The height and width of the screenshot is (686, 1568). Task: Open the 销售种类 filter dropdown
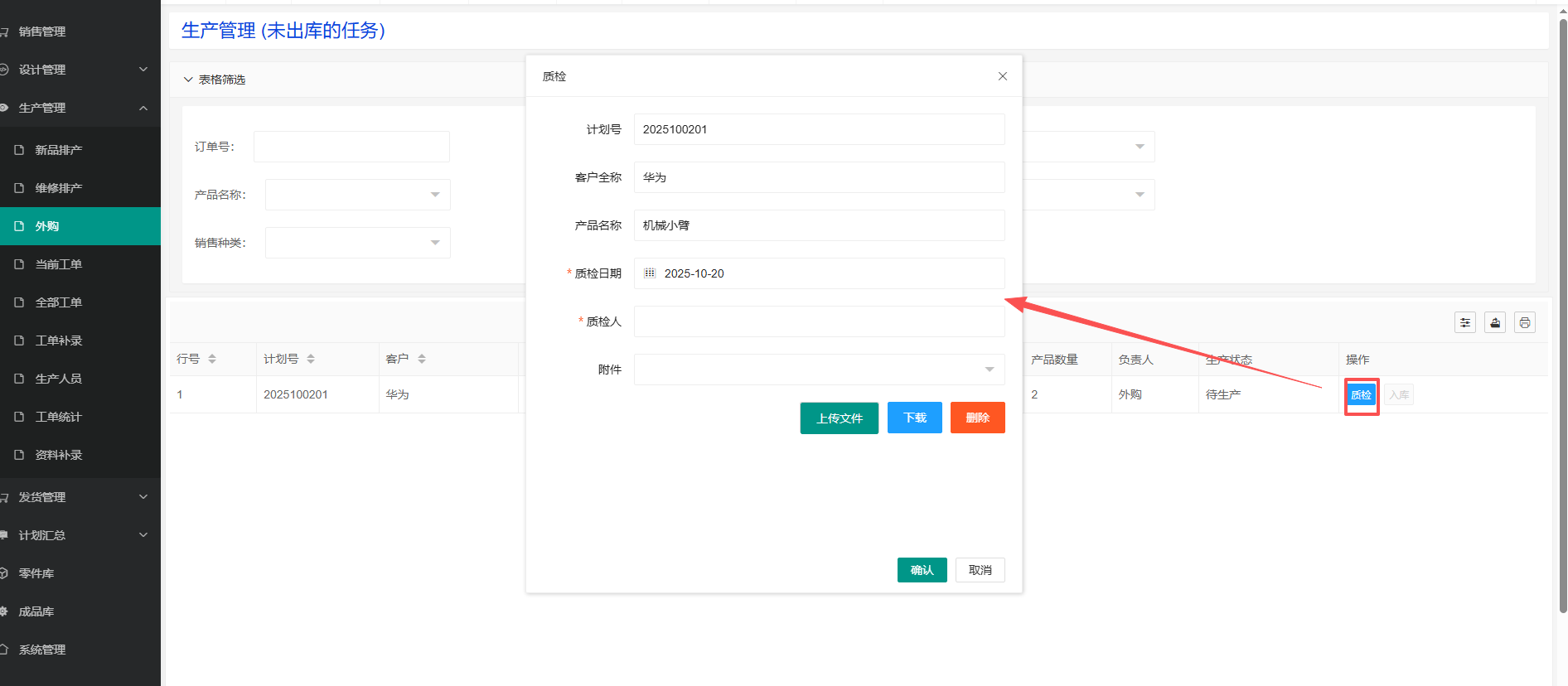pos(357,243)
